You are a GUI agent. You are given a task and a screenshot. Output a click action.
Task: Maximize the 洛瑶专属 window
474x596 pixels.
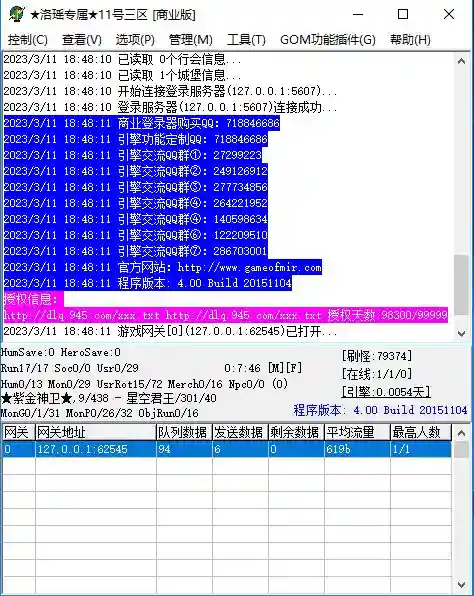(x=403, y=14)
